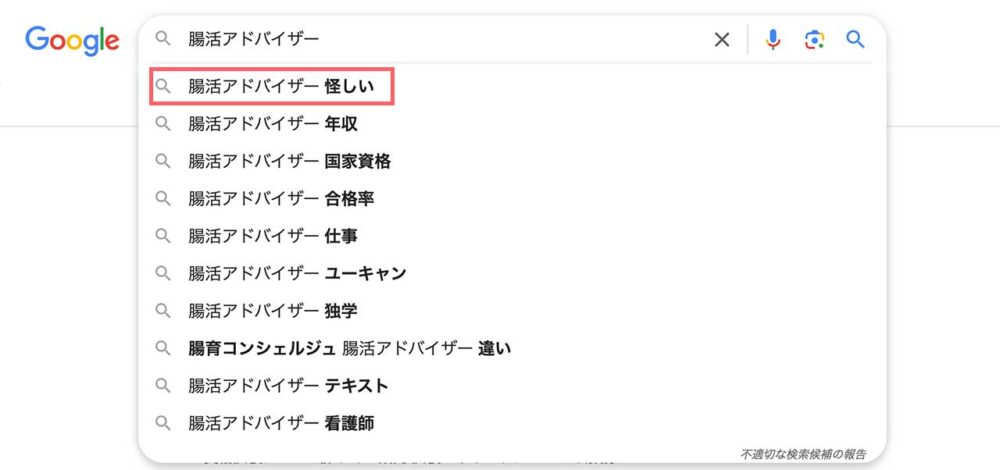This screenshot has width=1000, height=470.
Task: Choose suggestion 腸活アドバイザー 独学
Action: coord(511,311)
